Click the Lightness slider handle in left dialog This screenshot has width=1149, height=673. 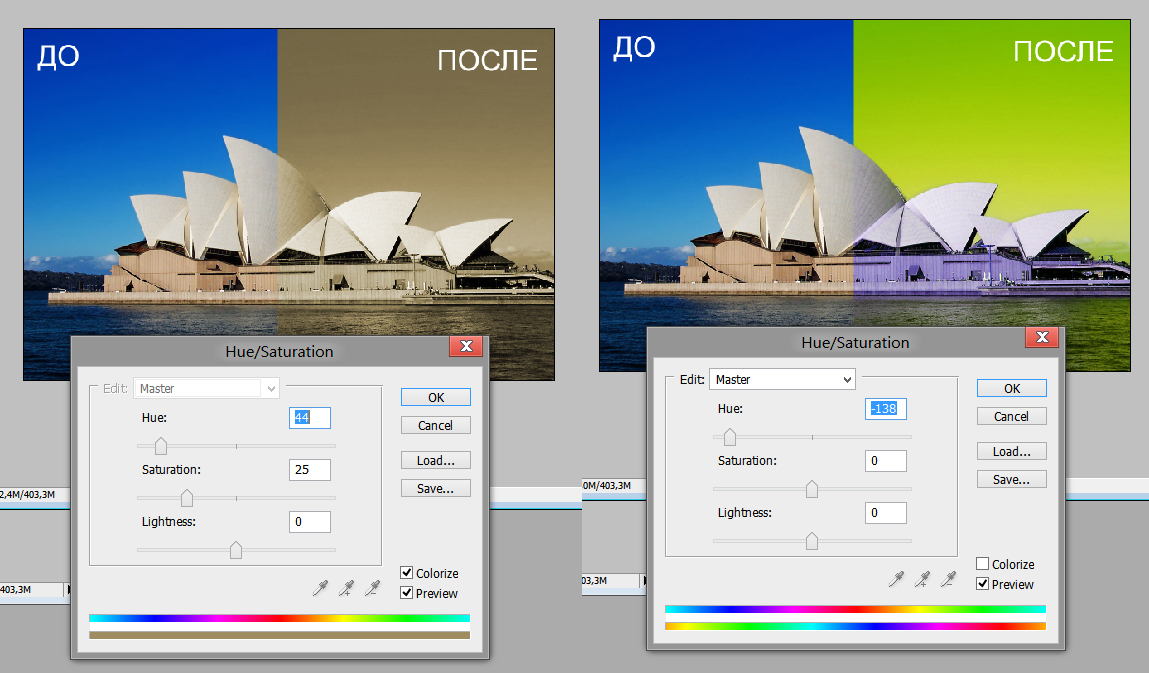click(236, 550)
